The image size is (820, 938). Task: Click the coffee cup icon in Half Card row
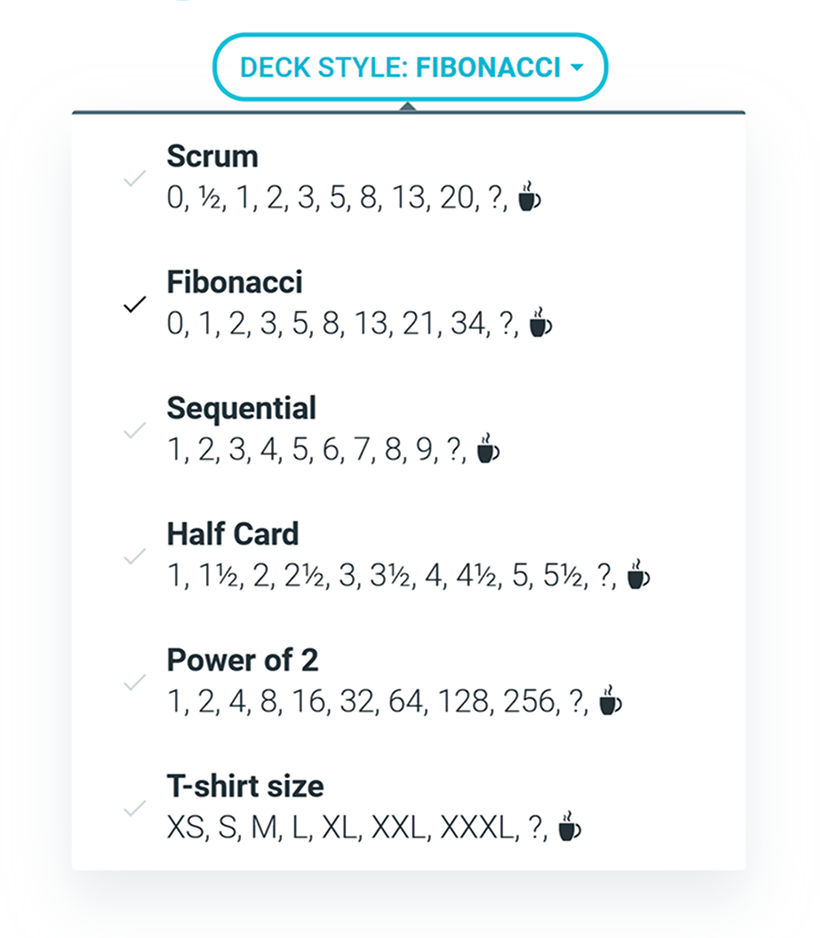(x=638, y=574)
